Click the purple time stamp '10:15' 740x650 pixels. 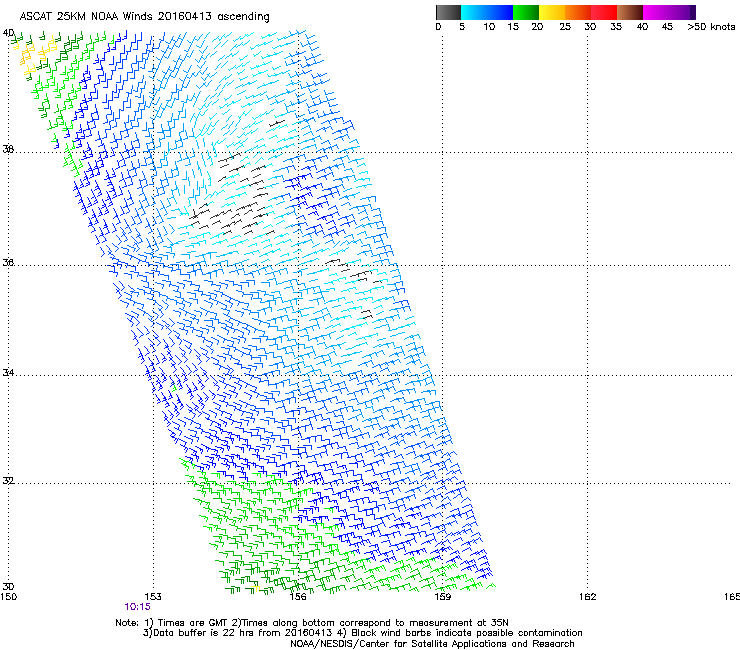tap(137, 607)
